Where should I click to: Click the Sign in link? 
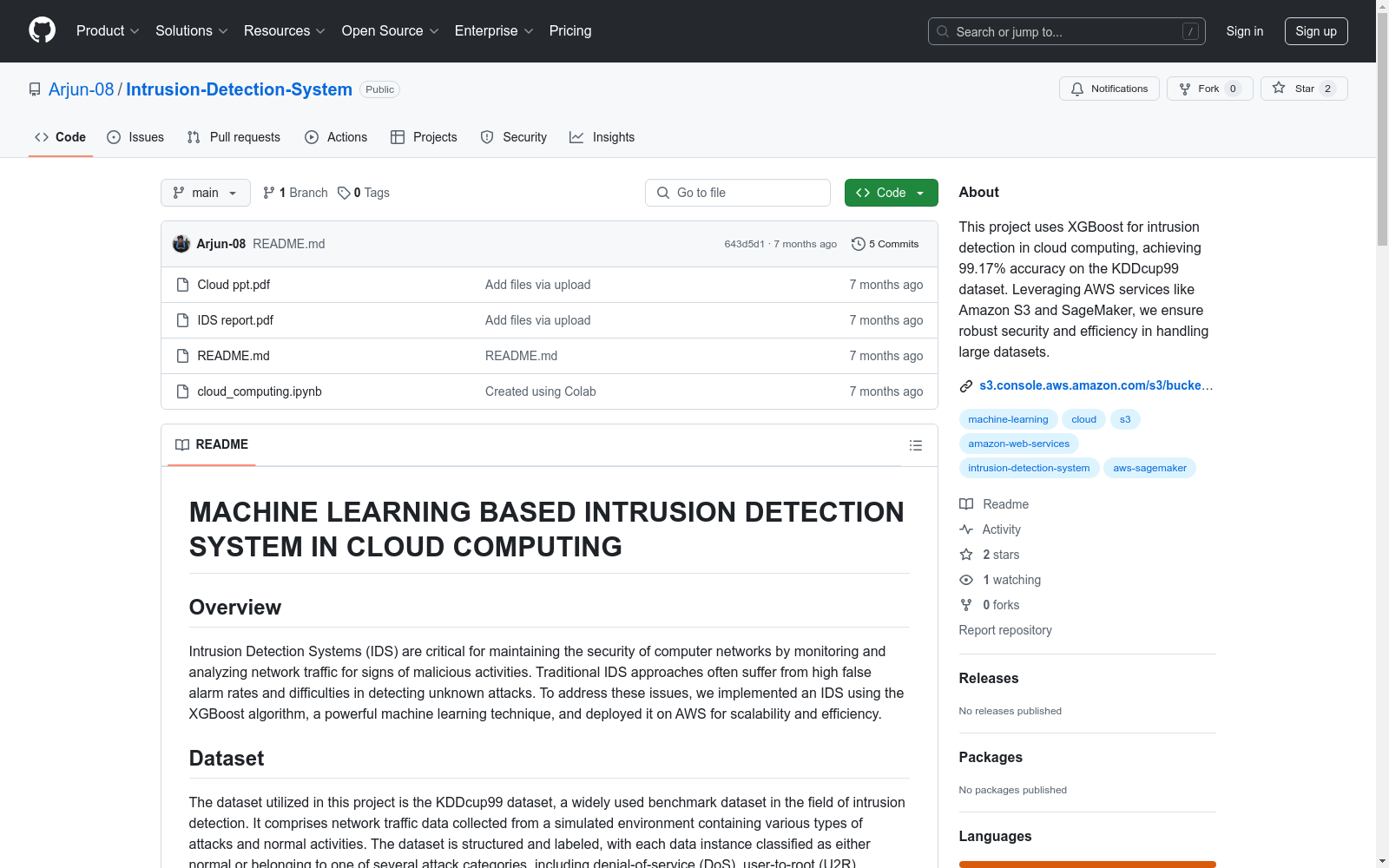[x=1244, y=31]
